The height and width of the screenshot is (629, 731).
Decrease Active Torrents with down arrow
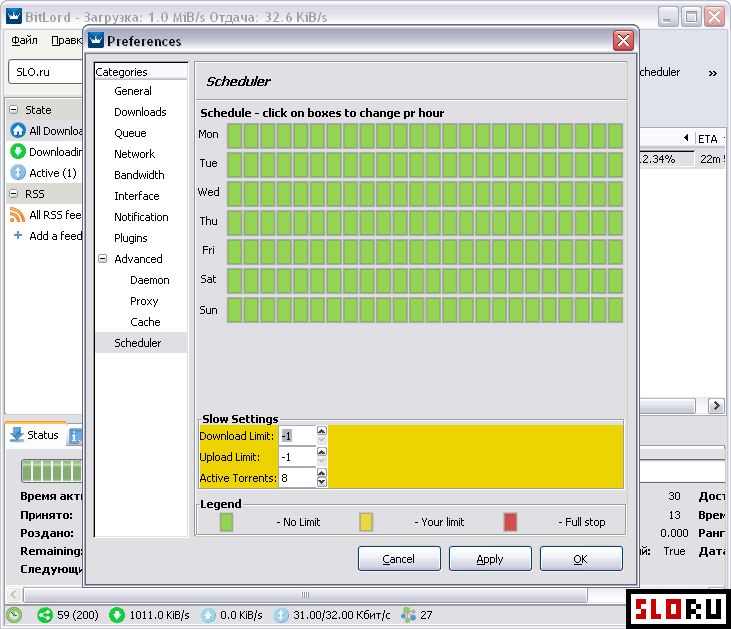point(322,482)
